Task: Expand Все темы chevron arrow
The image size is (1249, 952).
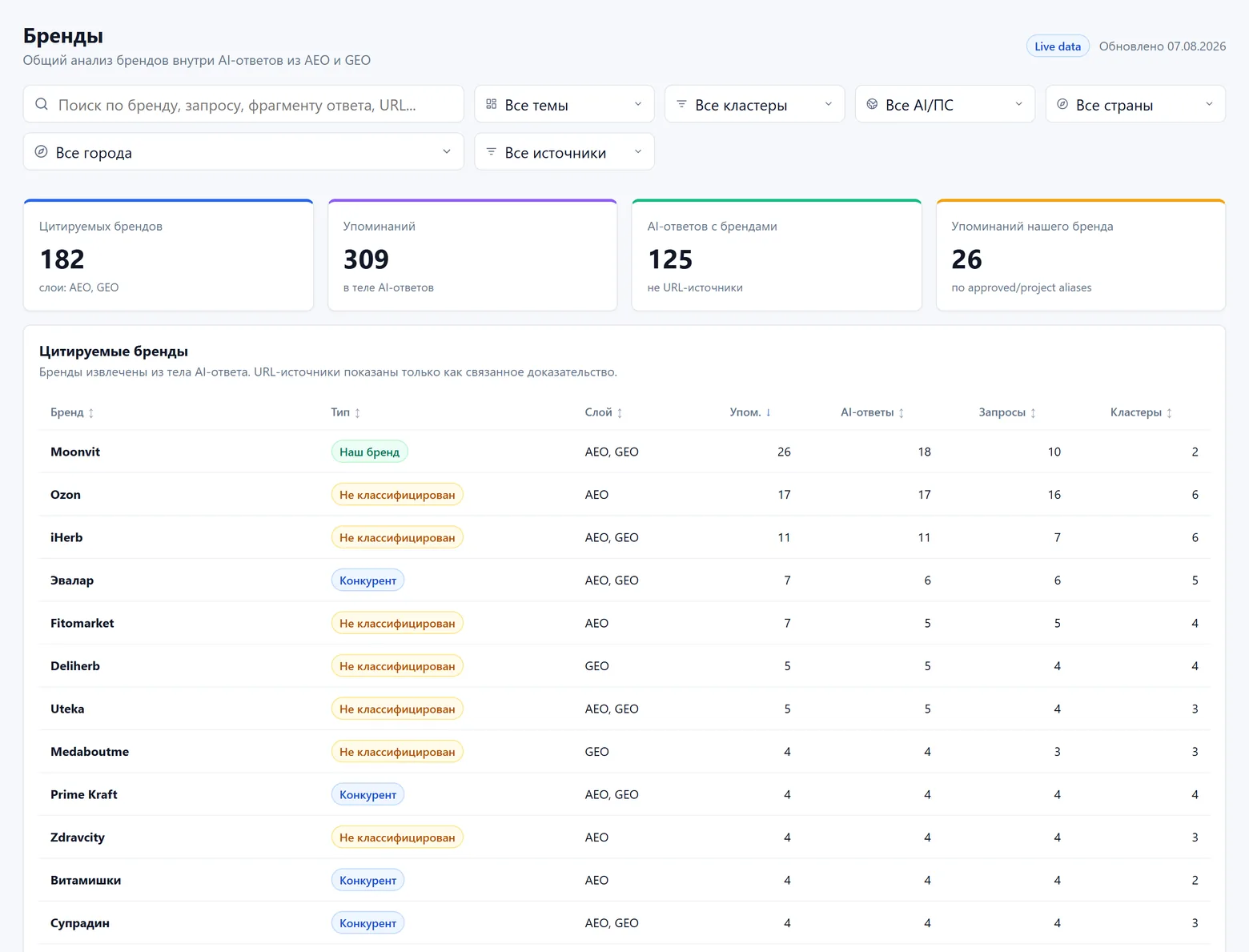Action: click(x=638, y=104)
